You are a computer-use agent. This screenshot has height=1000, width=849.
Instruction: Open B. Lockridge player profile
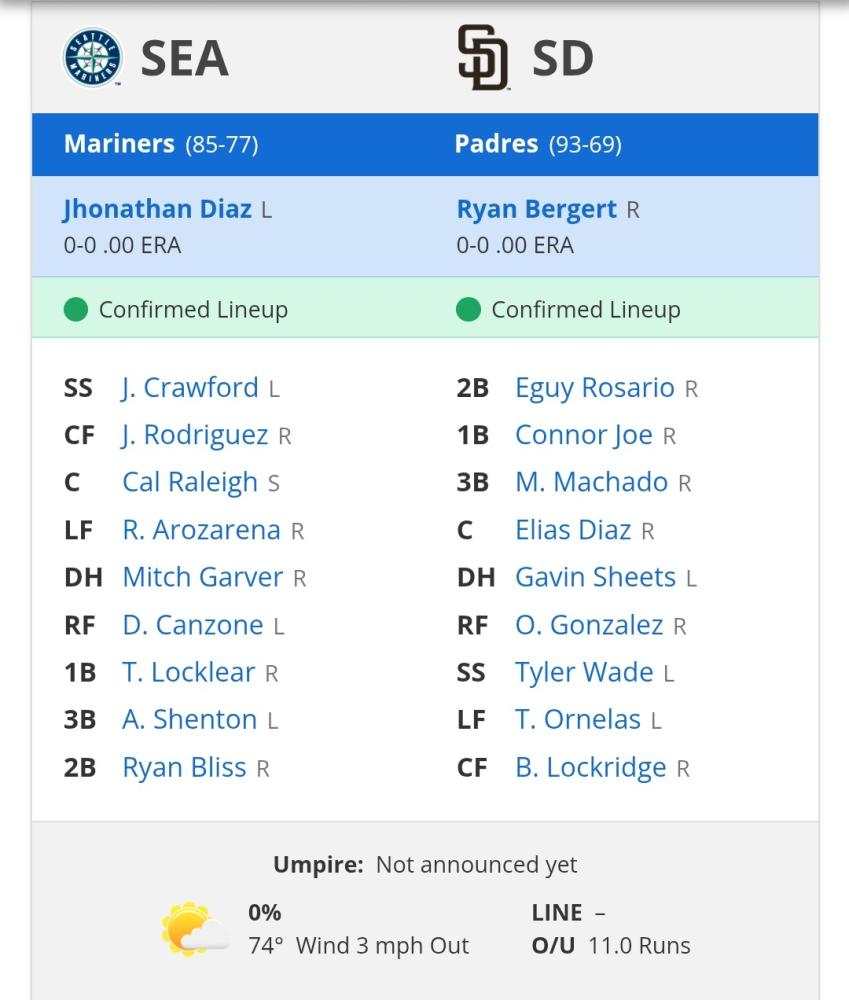pyautogui.click(x=590, y=767)
